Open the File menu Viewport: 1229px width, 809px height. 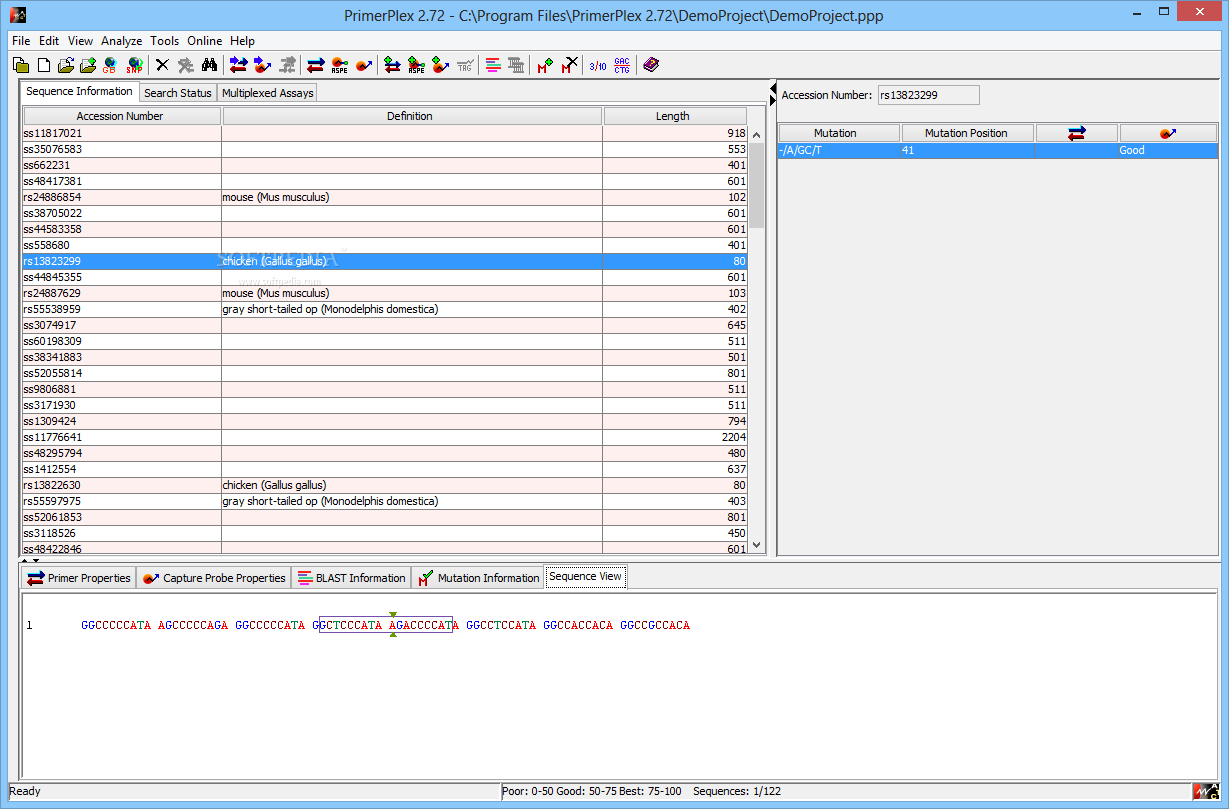tap(21, 41)
